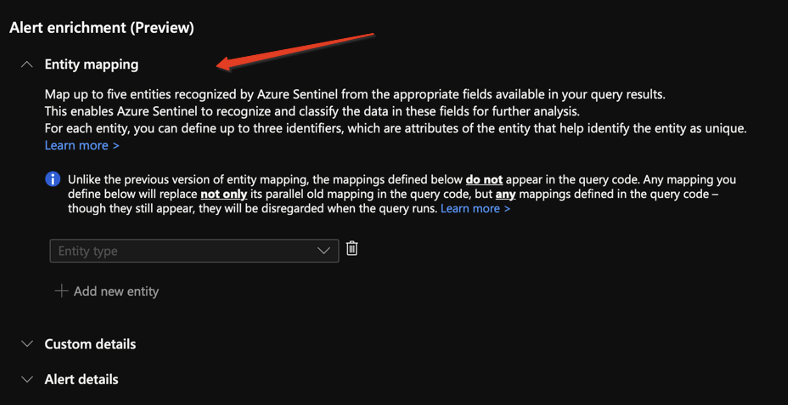Image resolution: width=788 pixels, height=405 pixels.
Task: Open Learn more link under entity description
Action: (x=82, y=146)
